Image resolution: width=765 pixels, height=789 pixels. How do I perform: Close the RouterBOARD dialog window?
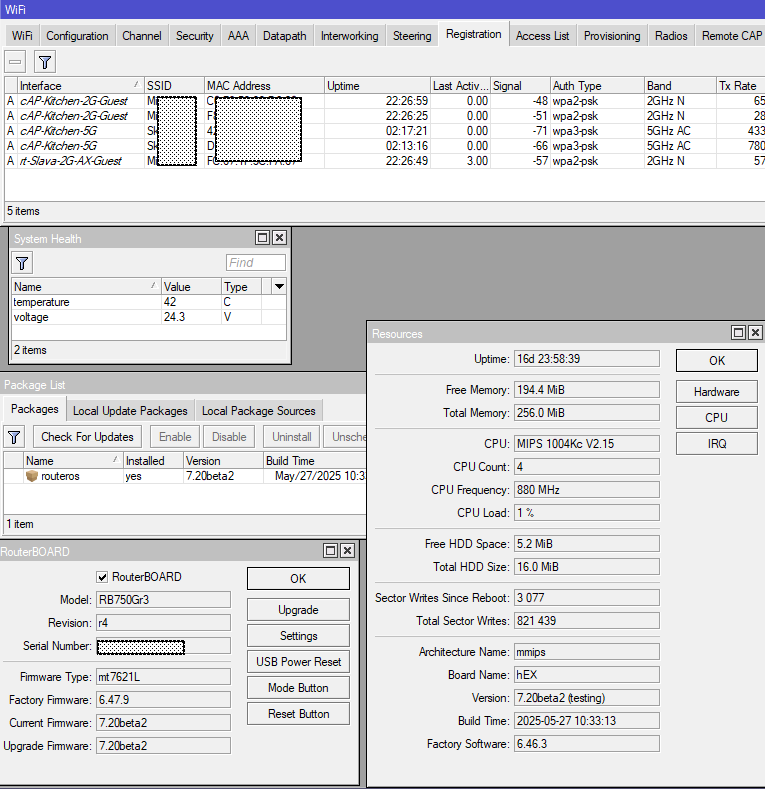pyautogui.click(x=347, y=551)
